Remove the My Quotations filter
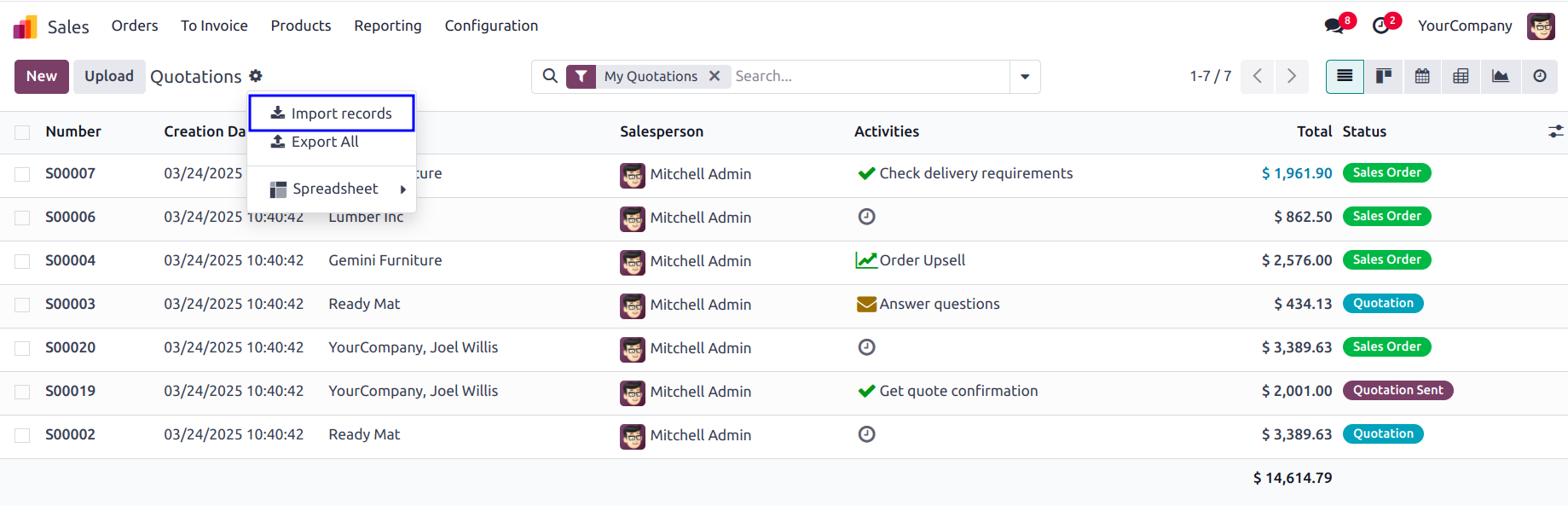The image size is (1568, 506). click(715, 76)
